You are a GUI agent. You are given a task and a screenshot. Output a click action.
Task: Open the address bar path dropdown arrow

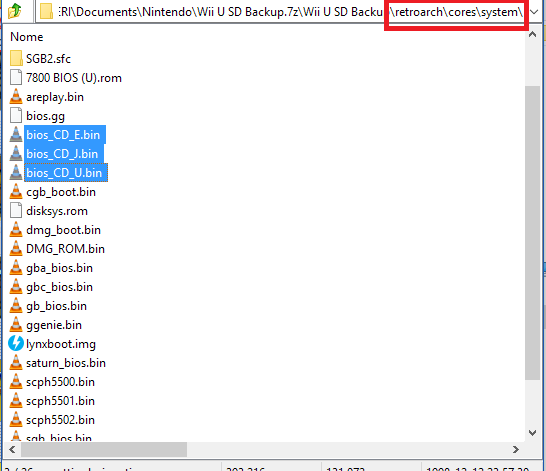534,12
